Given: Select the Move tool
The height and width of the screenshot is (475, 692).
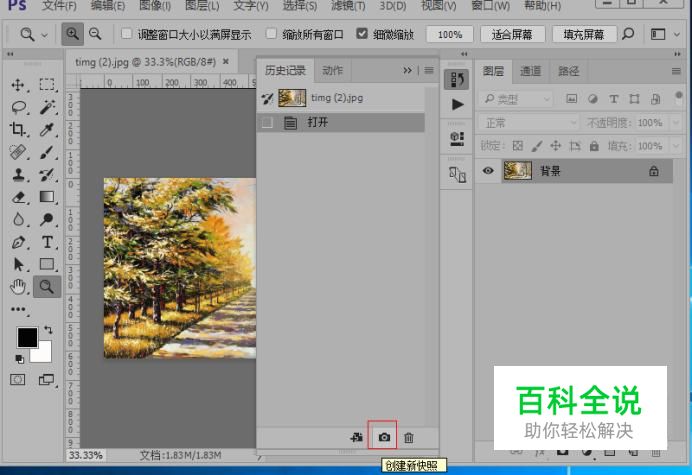Looking at the screenshot, I should click(x=18, y=84).
